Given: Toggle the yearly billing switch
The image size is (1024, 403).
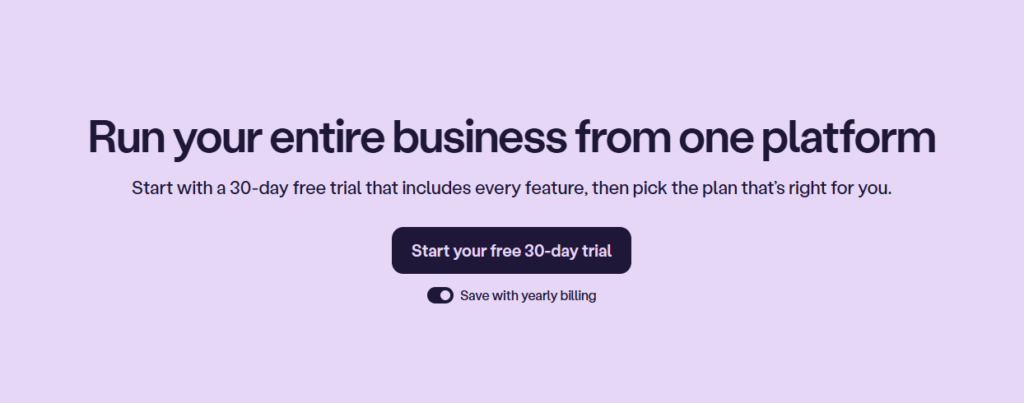Looking at the screenshot, I should click(440, 296).
